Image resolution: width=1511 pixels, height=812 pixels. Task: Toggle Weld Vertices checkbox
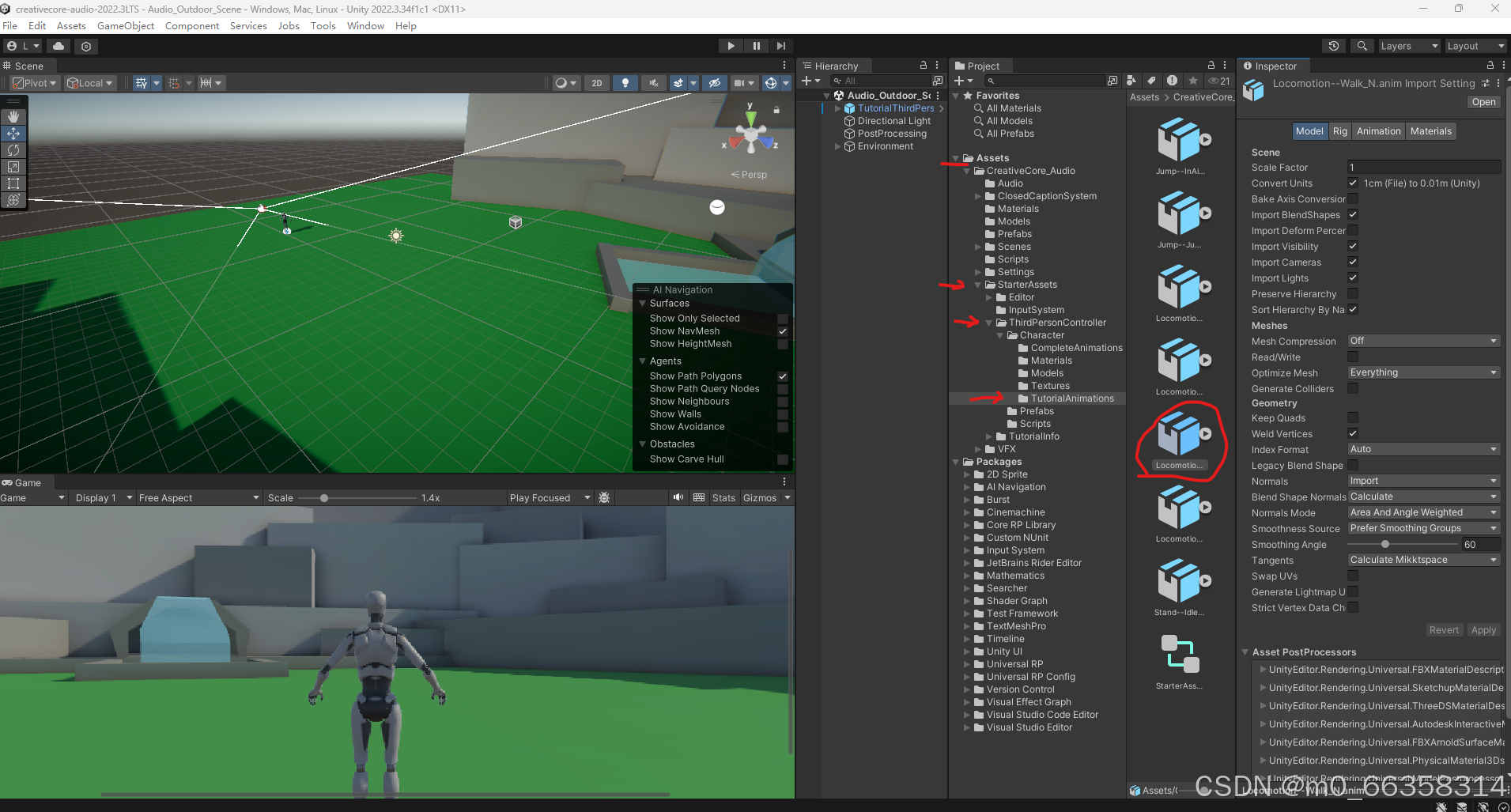click(x=1353, y=434)
